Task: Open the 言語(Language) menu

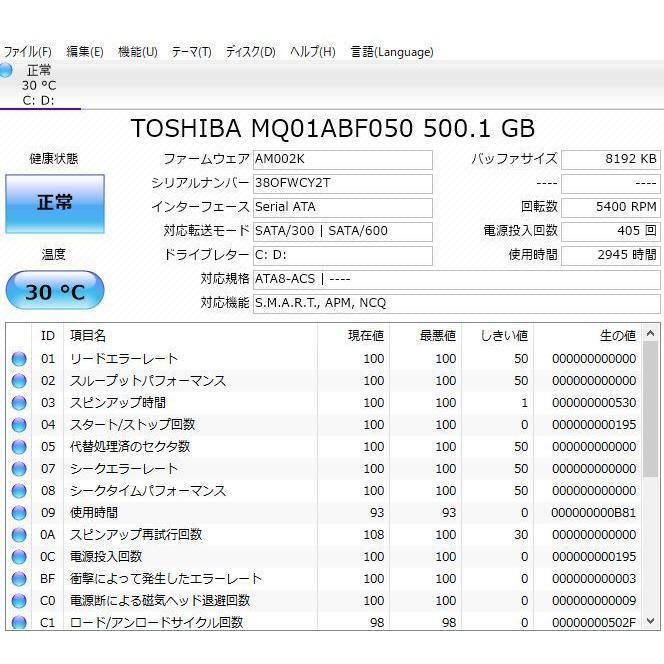Action: [392, 52]
